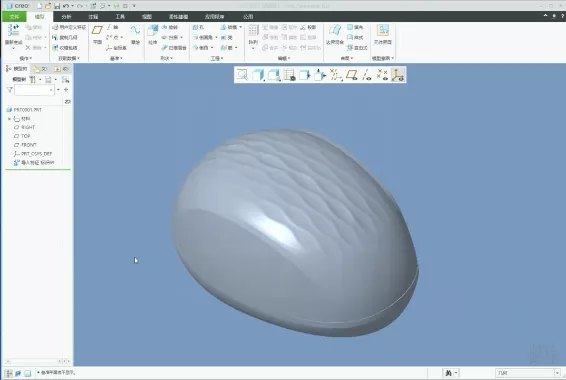Open the green File (文件) menu tab

[14, 17]
